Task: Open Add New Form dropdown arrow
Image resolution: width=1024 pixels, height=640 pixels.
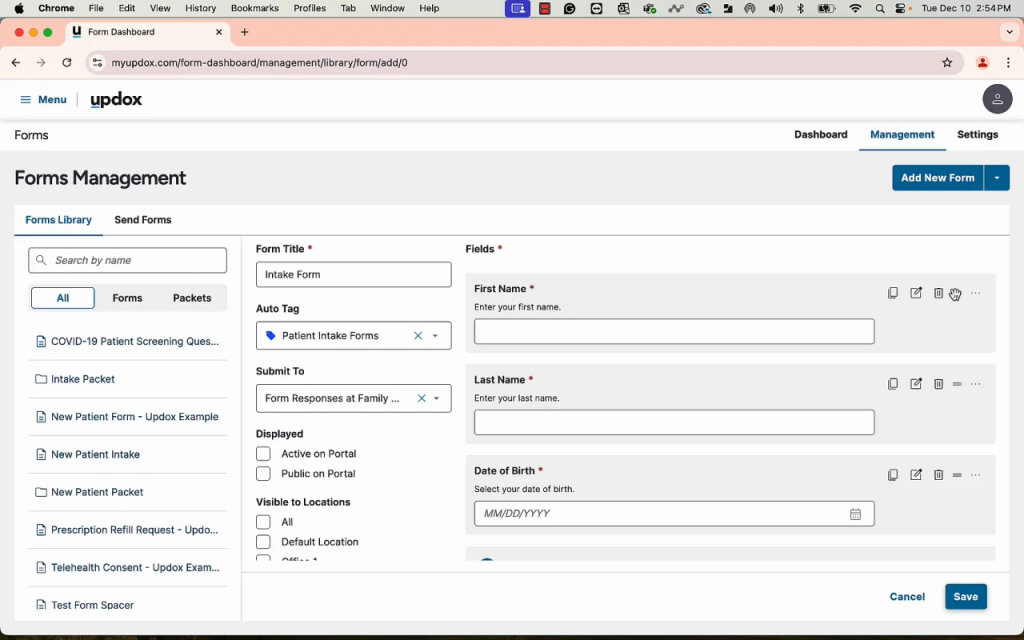Action: pos(997,178)
